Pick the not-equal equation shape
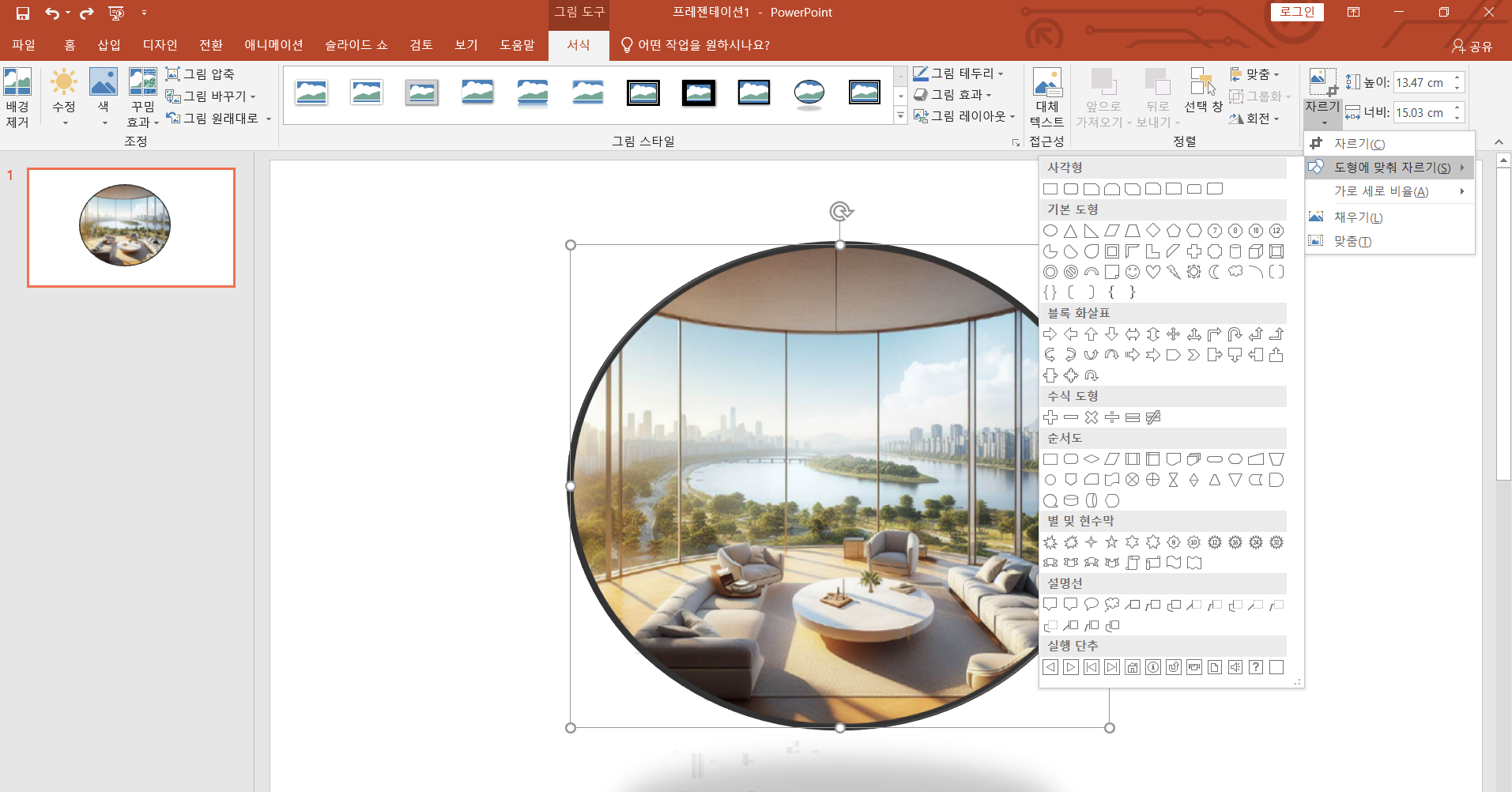Screen dimensions: 1512x792 coord(1153,417)
